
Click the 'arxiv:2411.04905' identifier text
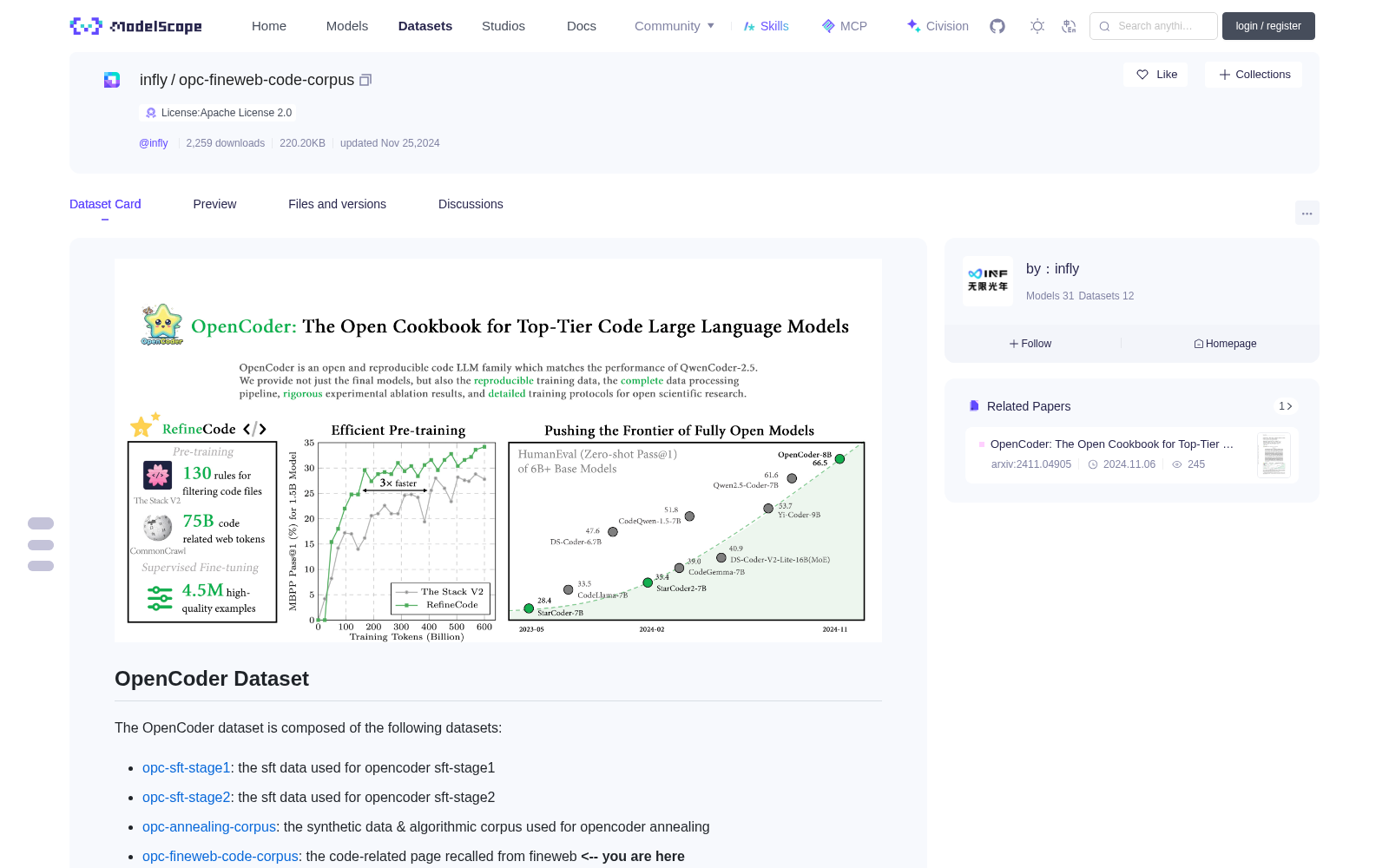[1031, 464]
